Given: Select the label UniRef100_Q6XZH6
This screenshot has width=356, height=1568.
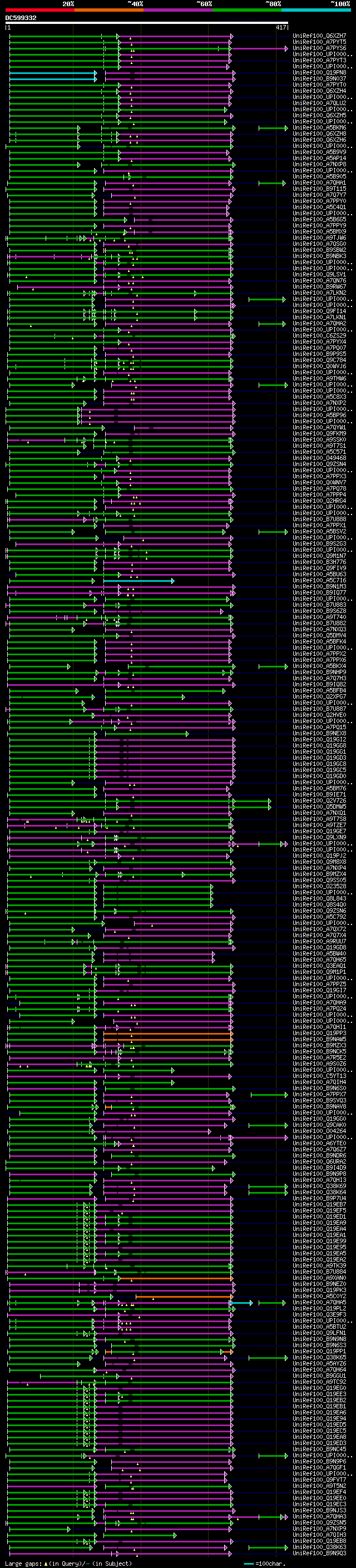Looking at the screenshot, I should (x=319, y=140).
